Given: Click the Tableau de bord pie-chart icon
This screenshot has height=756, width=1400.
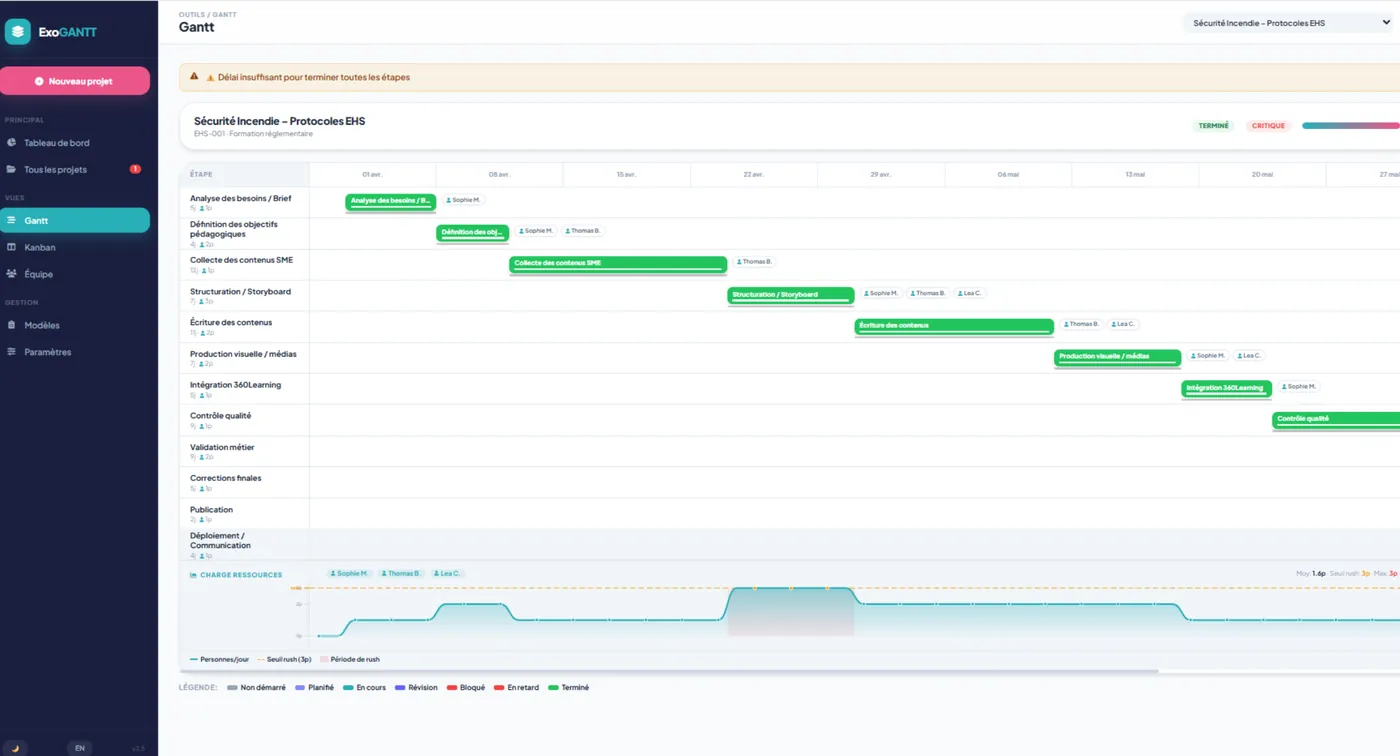Looking at the screenshot, I should click(x=12, y=143).
